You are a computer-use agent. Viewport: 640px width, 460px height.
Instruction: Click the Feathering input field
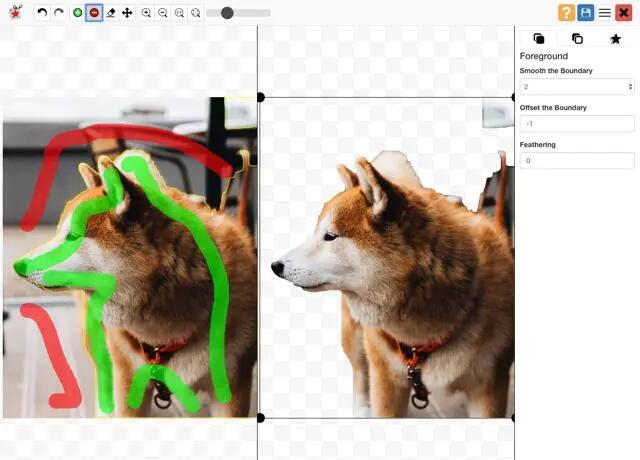pyautogui.click(x=577, y=161)
